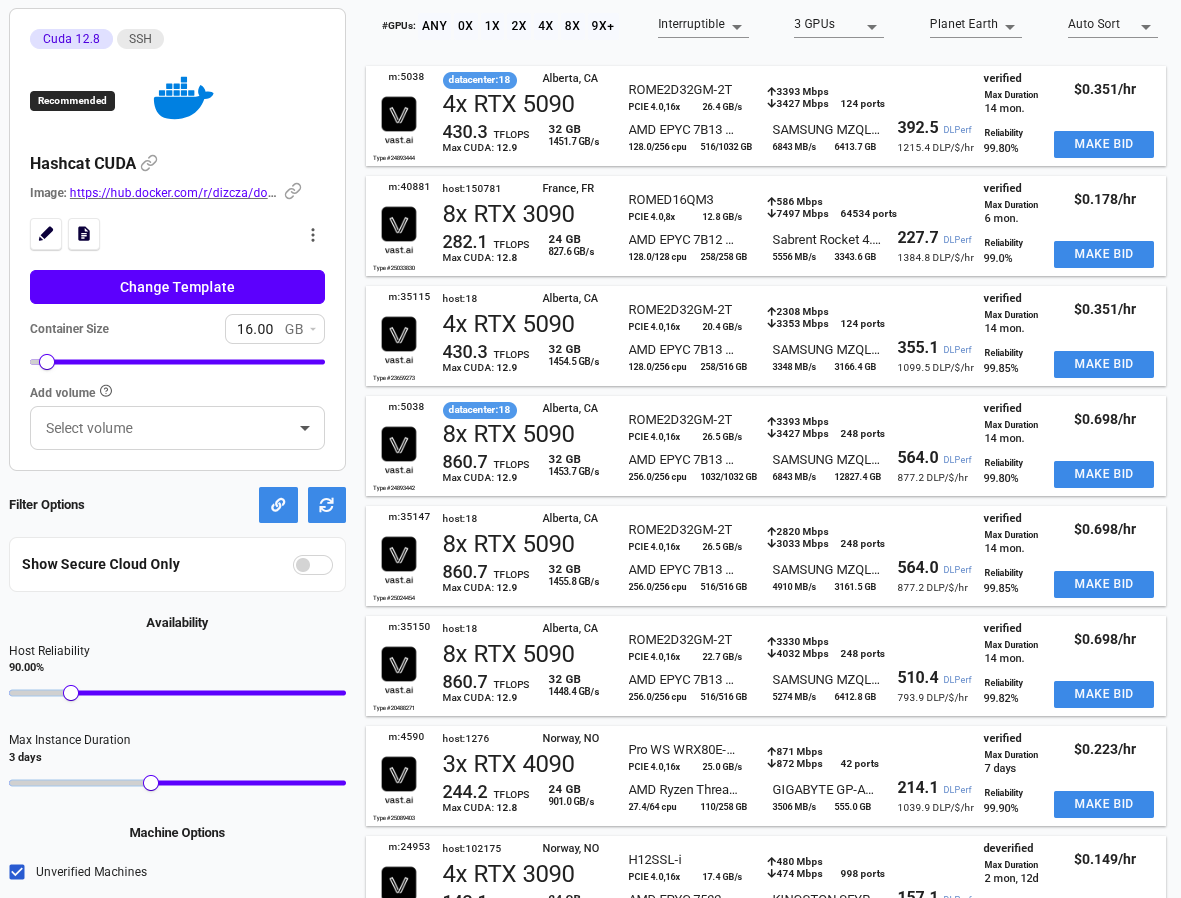Open the GB container size unit dropdown
The image size is (1181, 898).
click(x=301, y=329)
